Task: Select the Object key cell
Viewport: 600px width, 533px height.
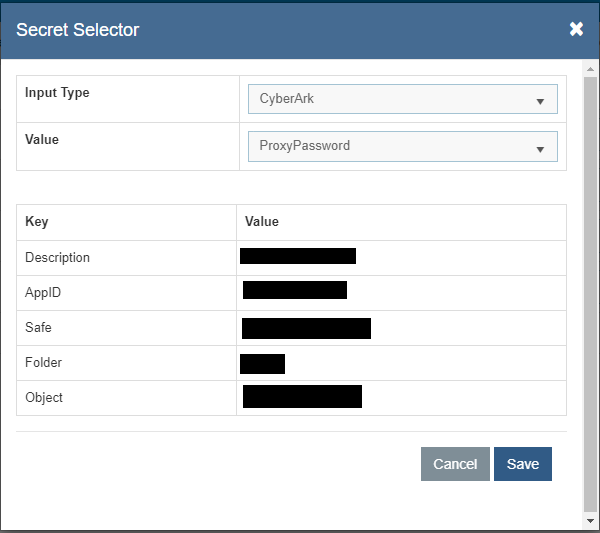Action: click(x=44, y=397)
